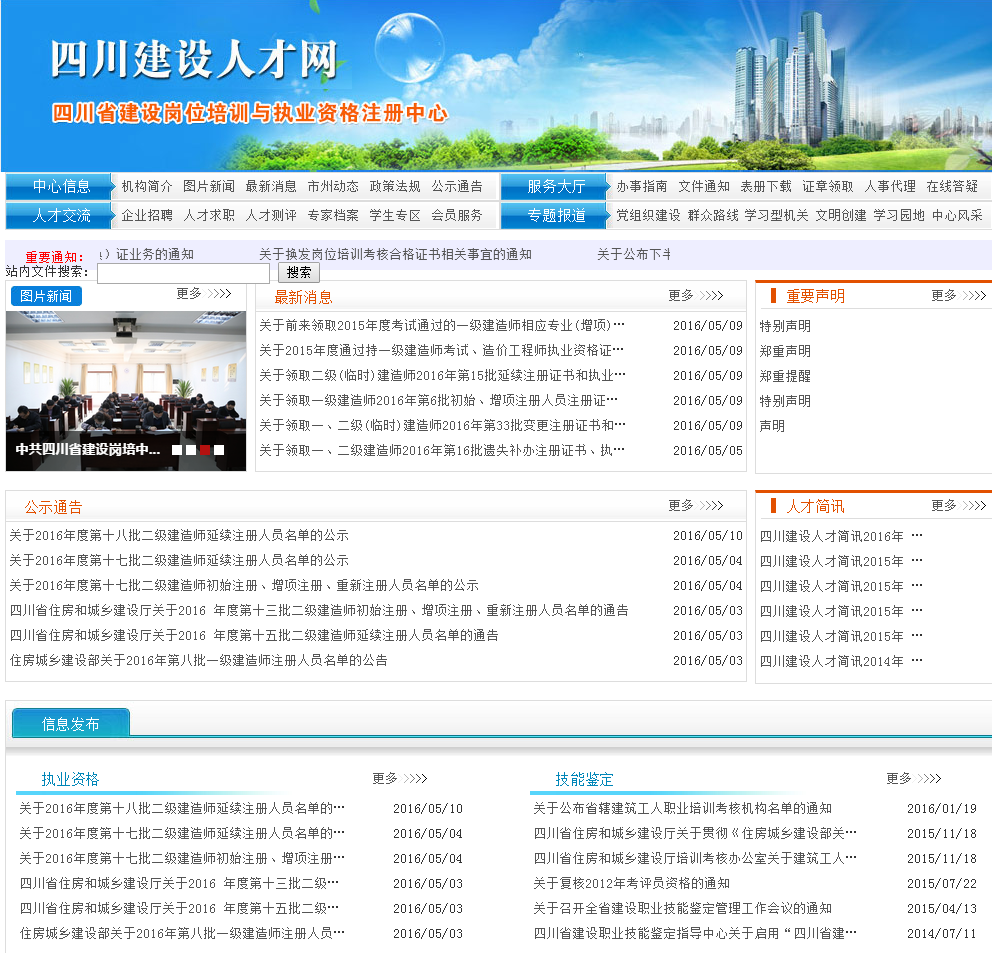992x953 pixels.
Task: Select 人才求职 navigation link
Action: [x=209, y=215]
